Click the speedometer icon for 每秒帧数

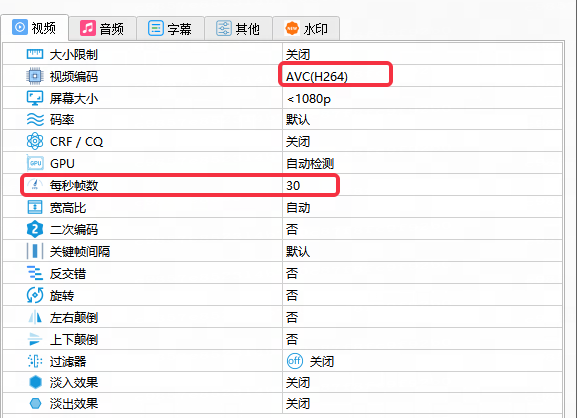[35, 185]
